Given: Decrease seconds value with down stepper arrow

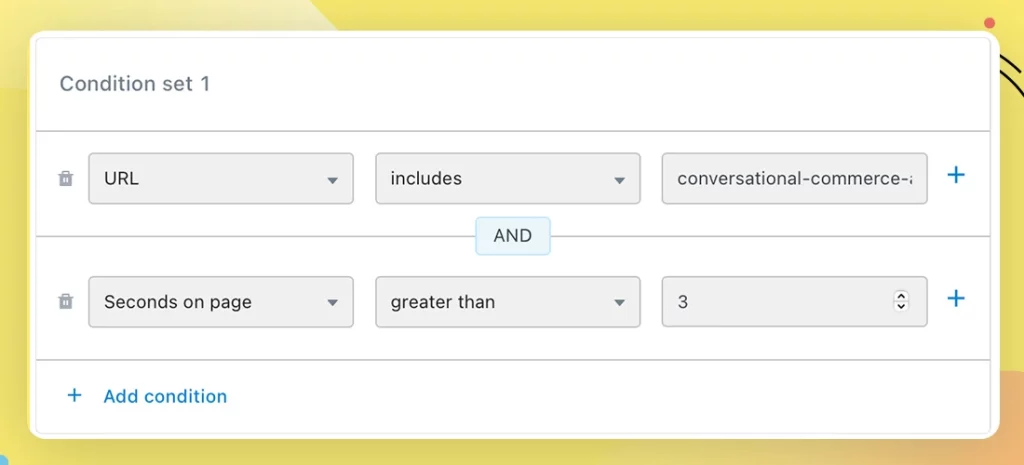Looking at the screenshot, I should pos(901,306).
